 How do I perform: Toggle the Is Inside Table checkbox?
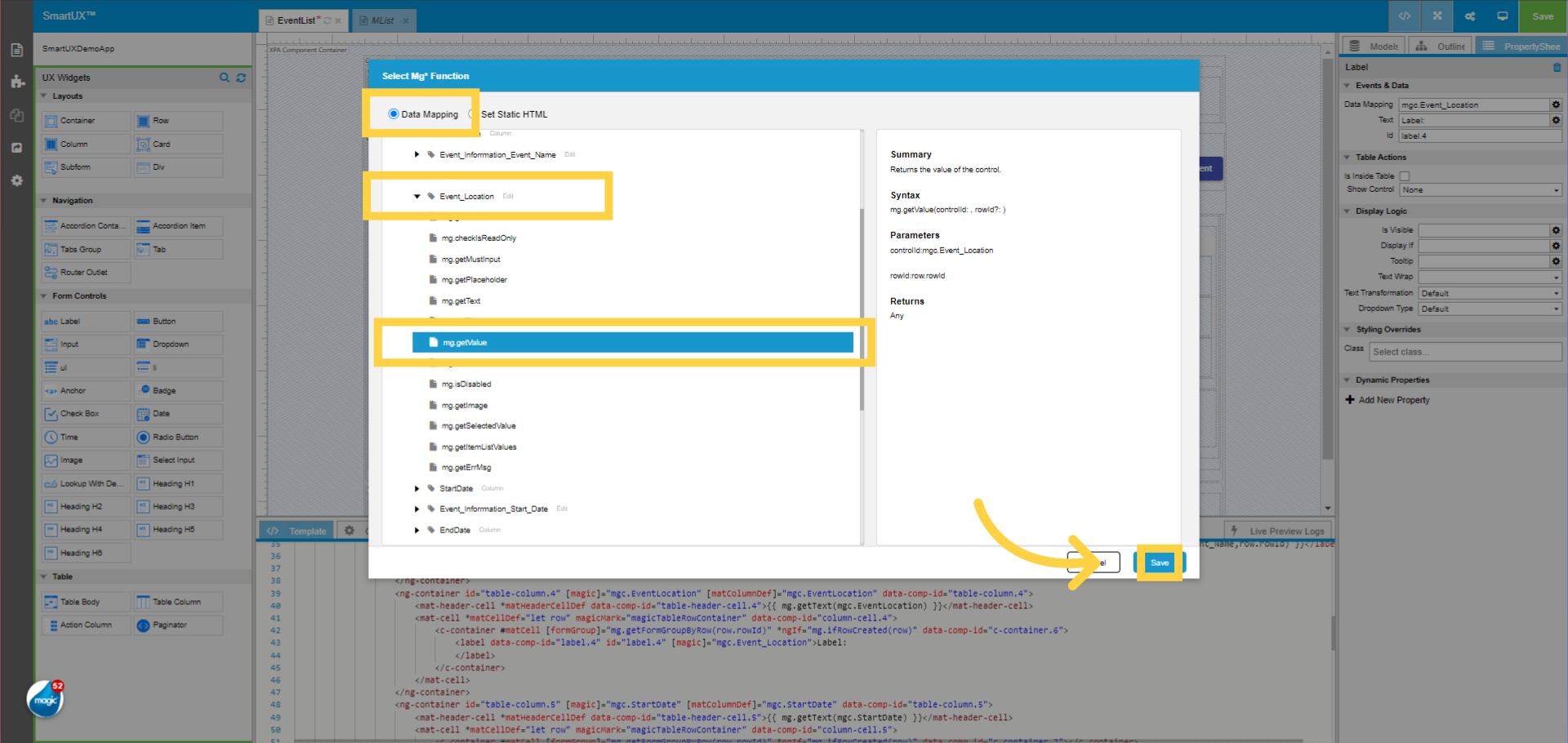click(1405, 176)
